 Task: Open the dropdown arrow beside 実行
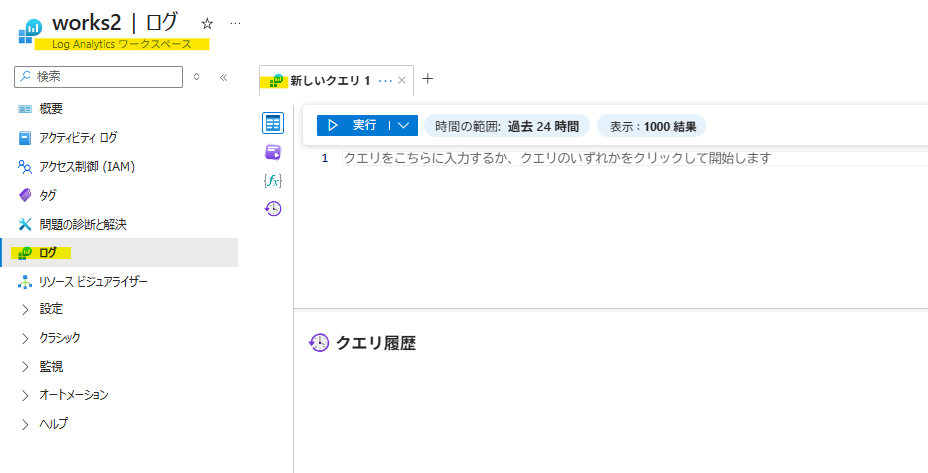pyautogui.click(x=404, y=126)
